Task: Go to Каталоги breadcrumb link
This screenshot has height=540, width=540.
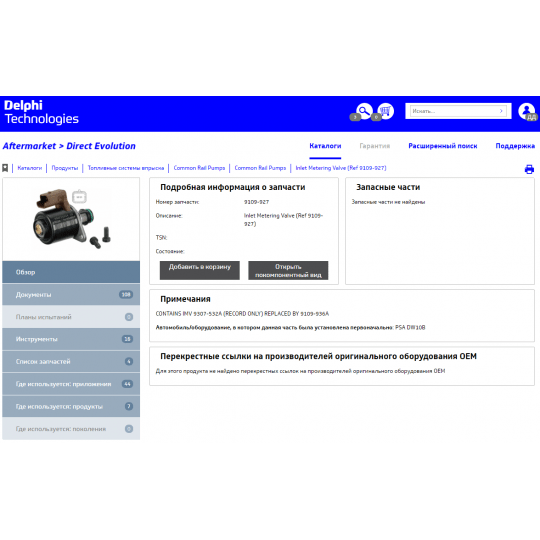Action: pos(30,168)
